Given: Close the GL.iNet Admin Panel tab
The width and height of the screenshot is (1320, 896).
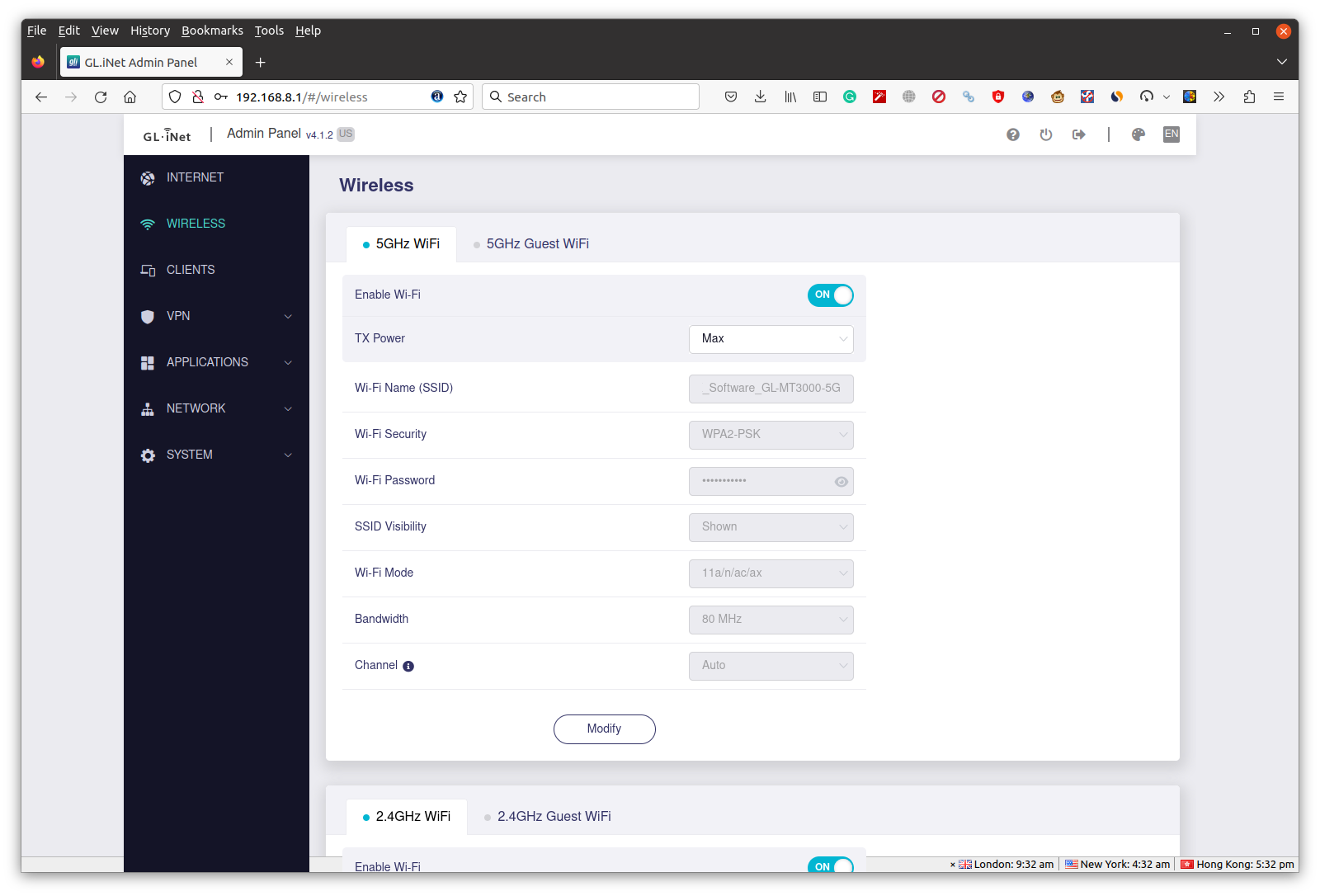Looking at the screenshot, I should tap(229, 62).
